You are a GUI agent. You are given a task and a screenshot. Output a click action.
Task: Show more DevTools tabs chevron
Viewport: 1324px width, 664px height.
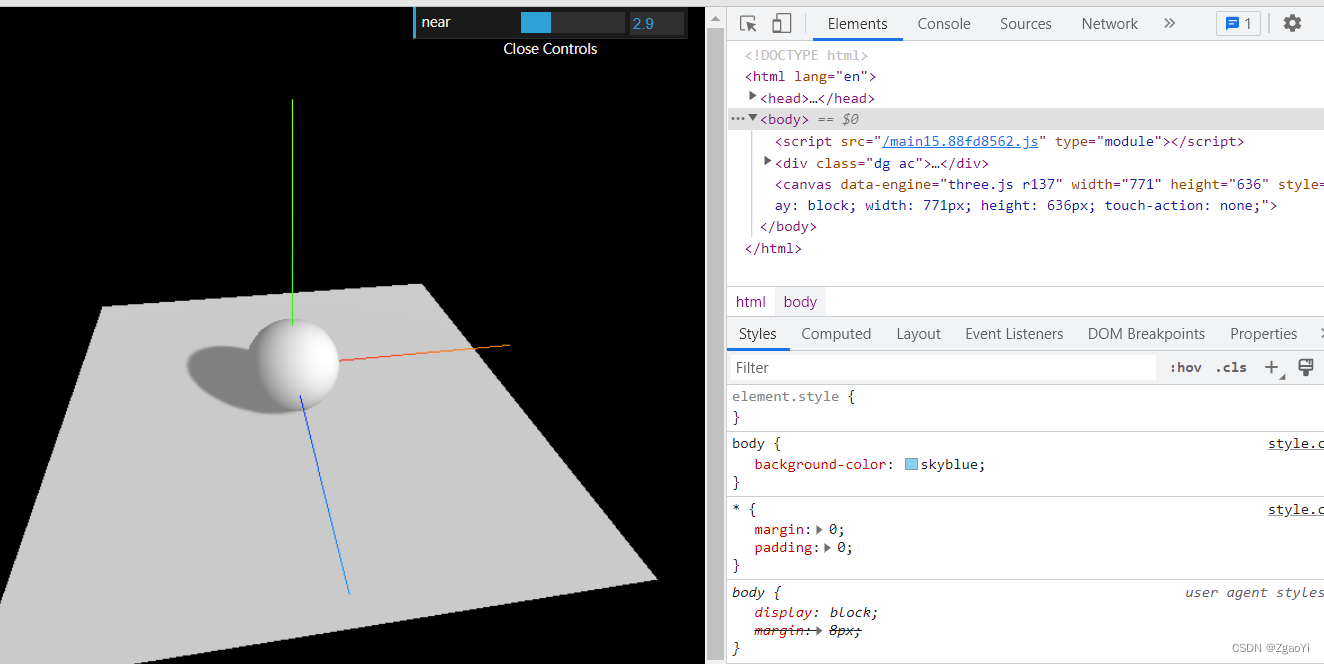[1169, 23]
